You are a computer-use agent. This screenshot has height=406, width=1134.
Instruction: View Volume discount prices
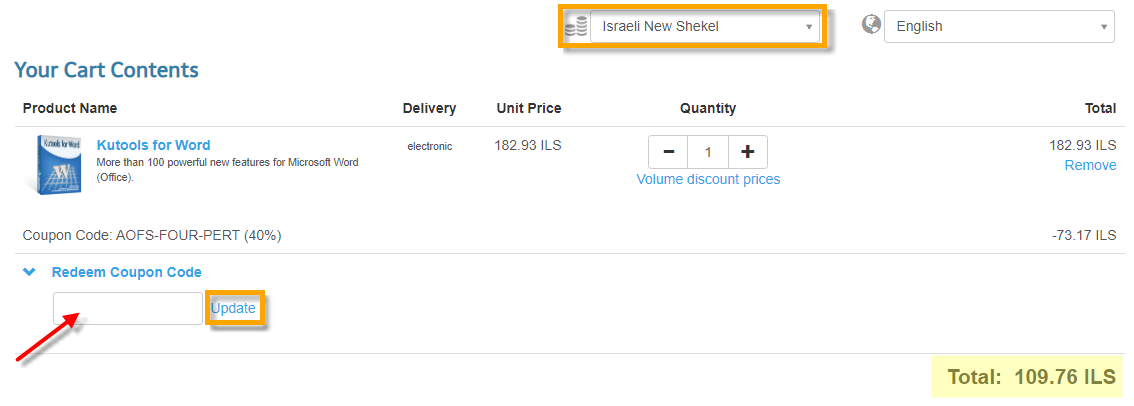point(708,179)
